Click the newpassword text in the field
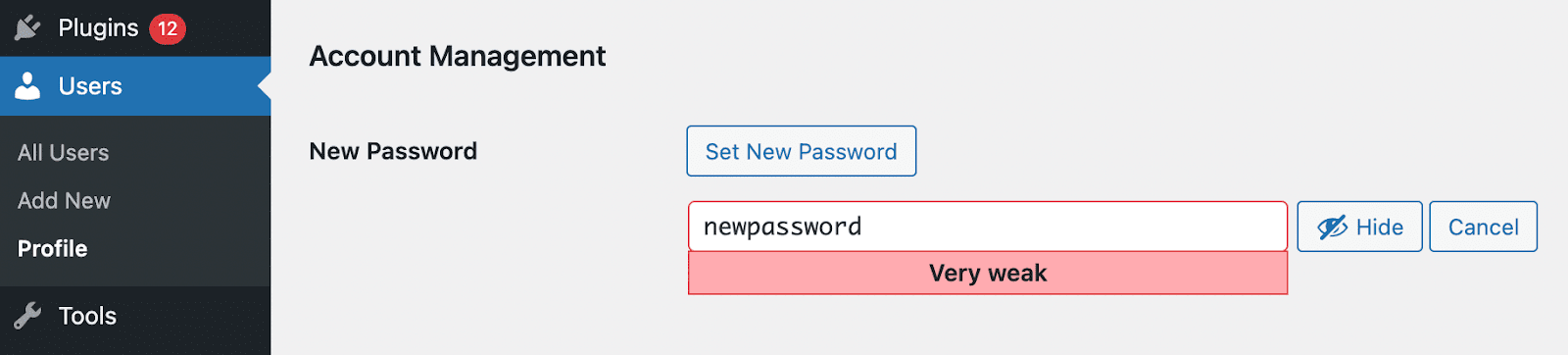The height and width of the screenshot is (355, 1568). coord(782,228)
